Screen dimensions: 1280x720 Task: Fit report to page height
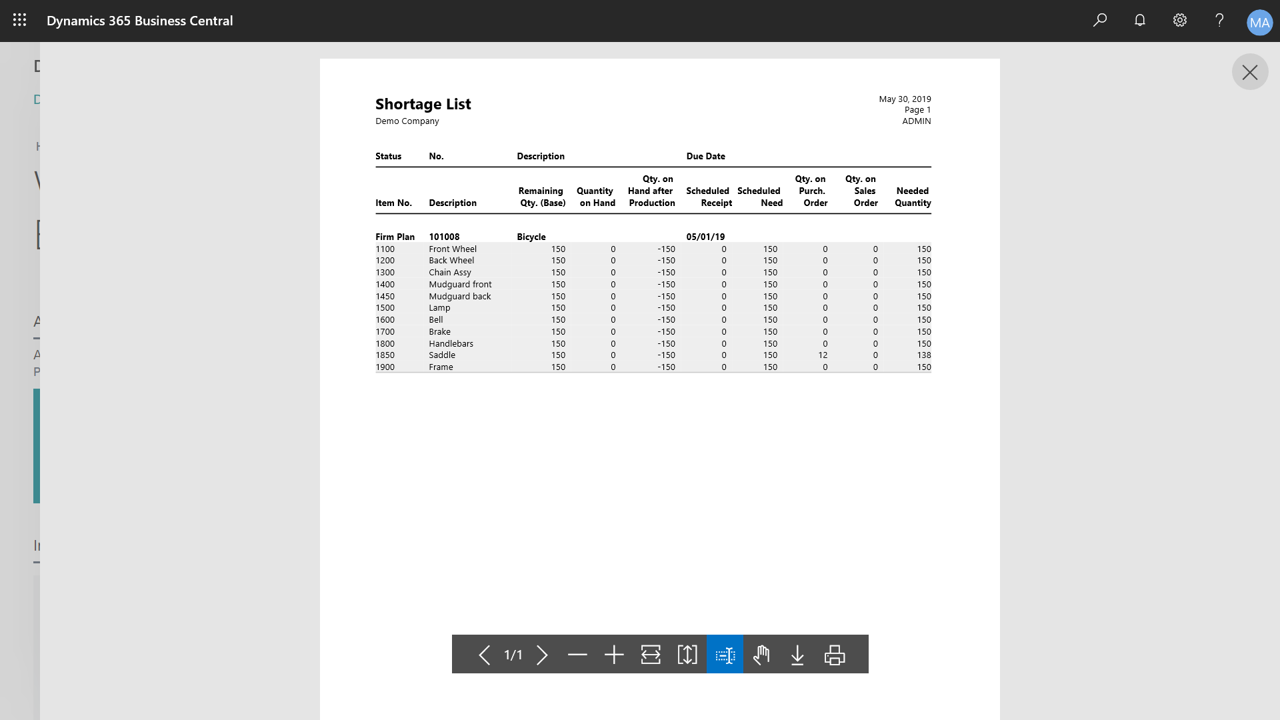tap(688, 655)
